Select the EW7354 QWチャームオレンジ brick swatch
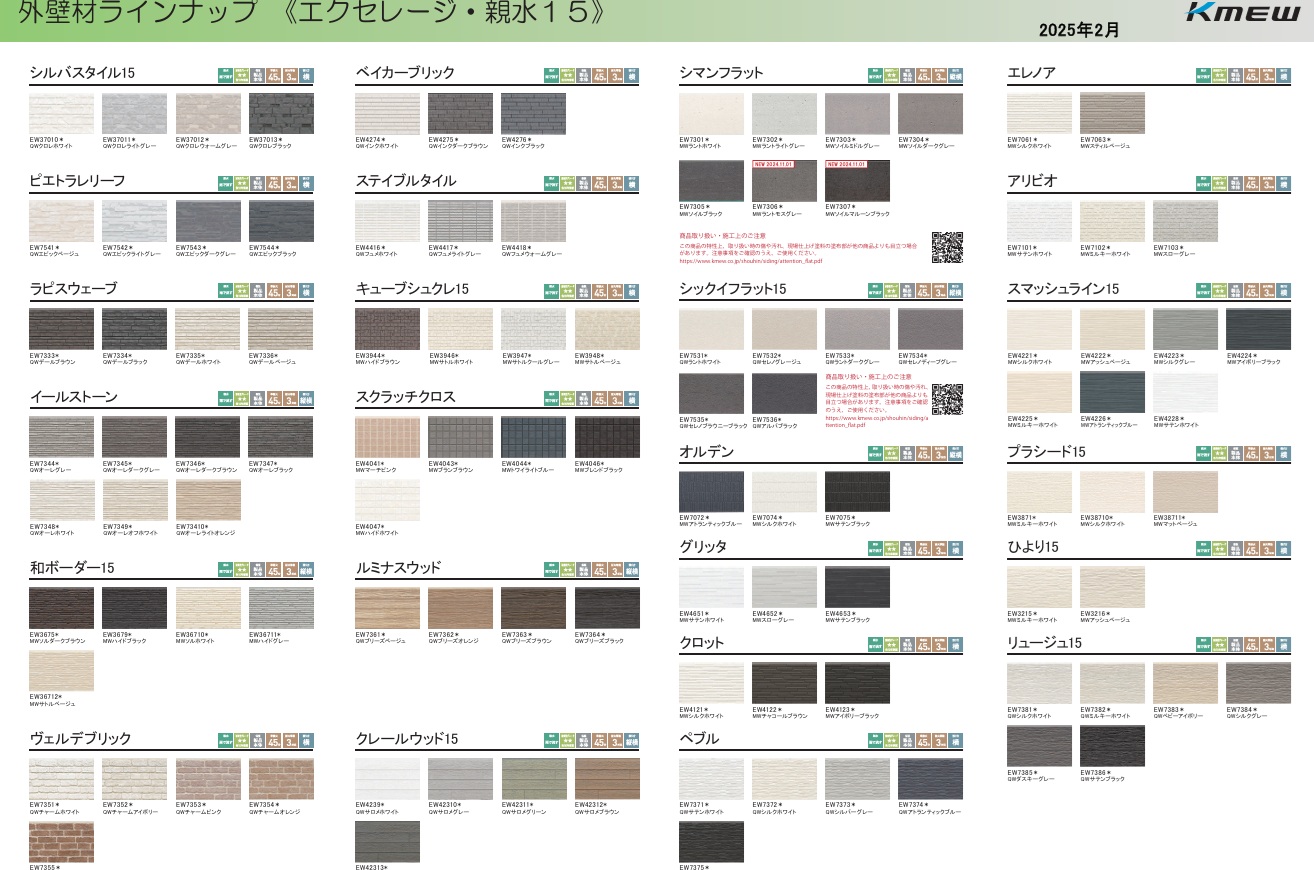This screenshot has height=870, width=1314. pyautogui.click(x=281, y=779)
